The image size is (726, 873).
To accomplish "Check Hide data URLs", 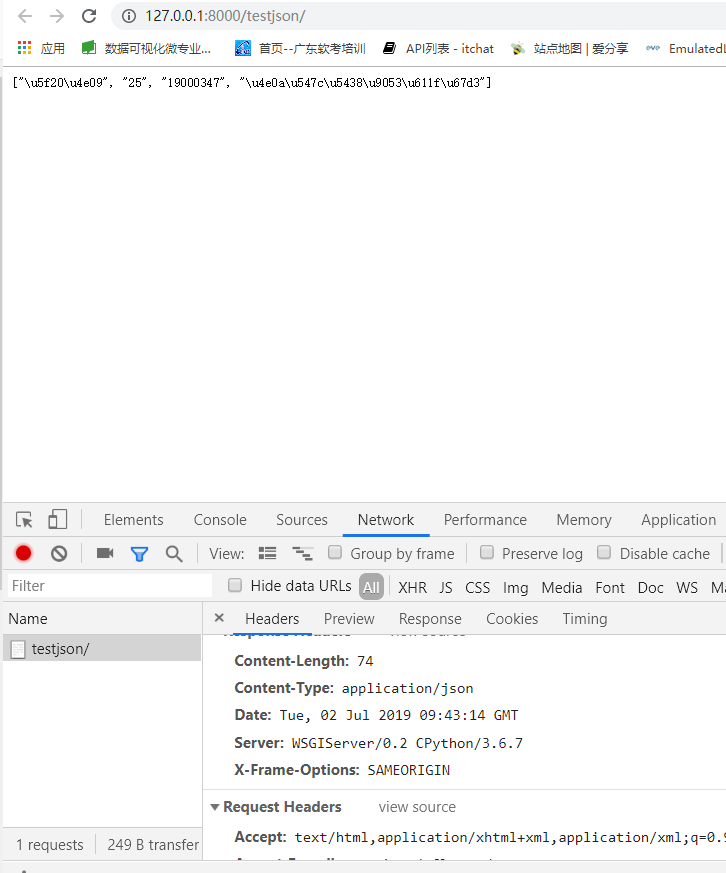I will [x=235, y=585].
